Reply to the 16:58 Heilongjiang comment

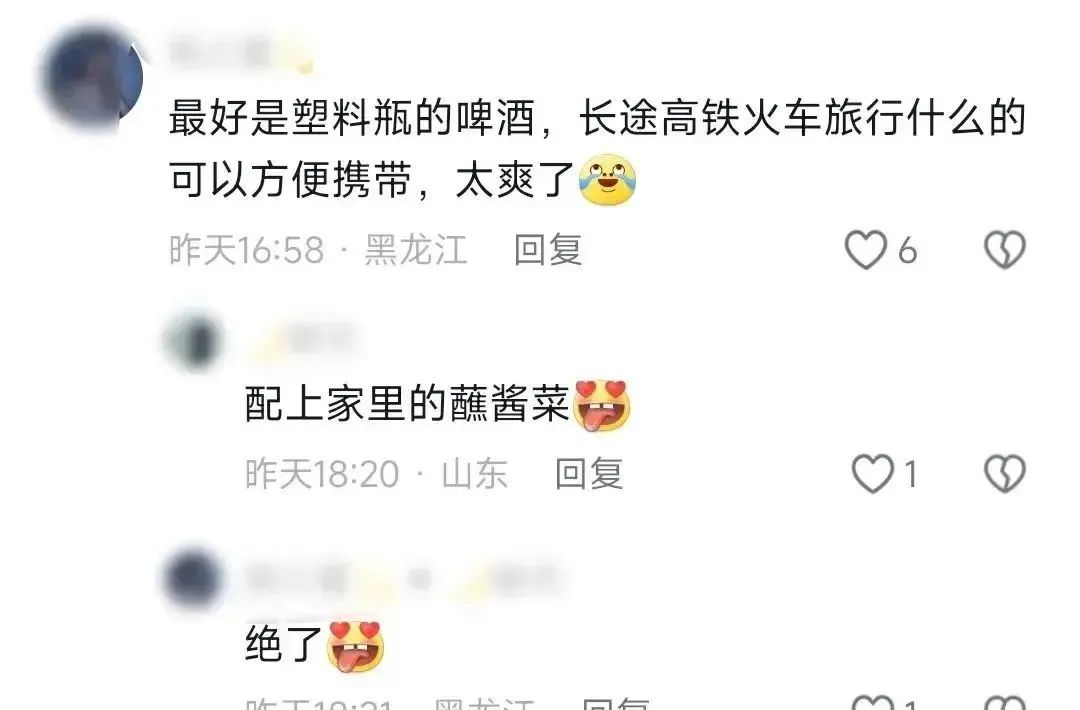(548, 249)
